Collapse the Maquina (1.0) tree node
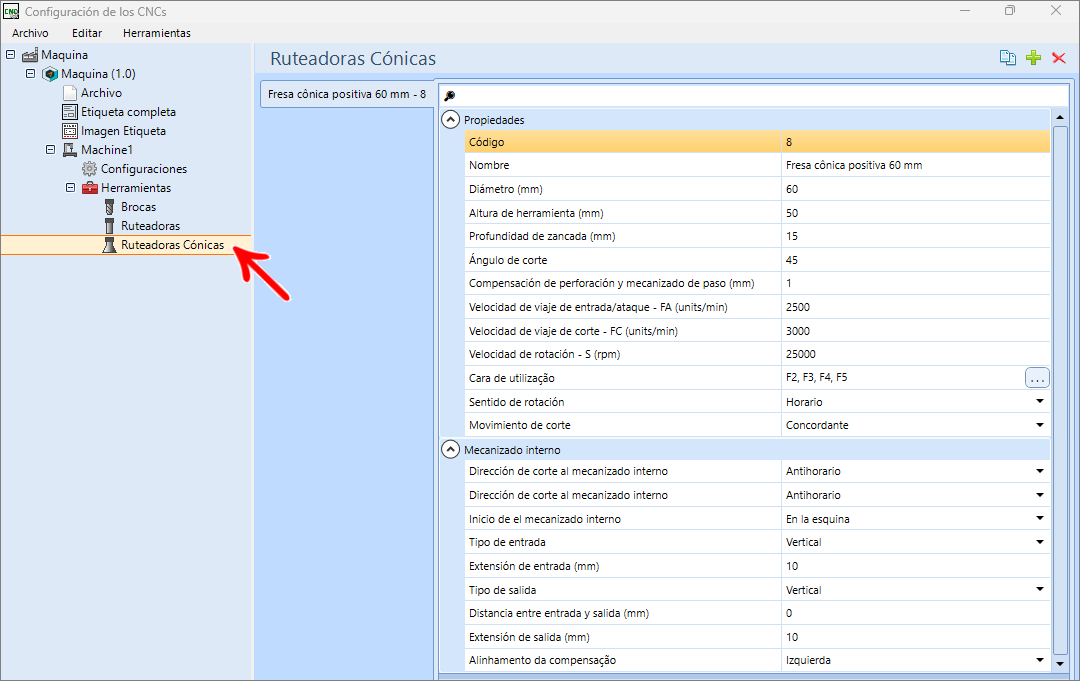This screenshot has width=1080, height=681. pyautogui.click(x=30, y=73)
